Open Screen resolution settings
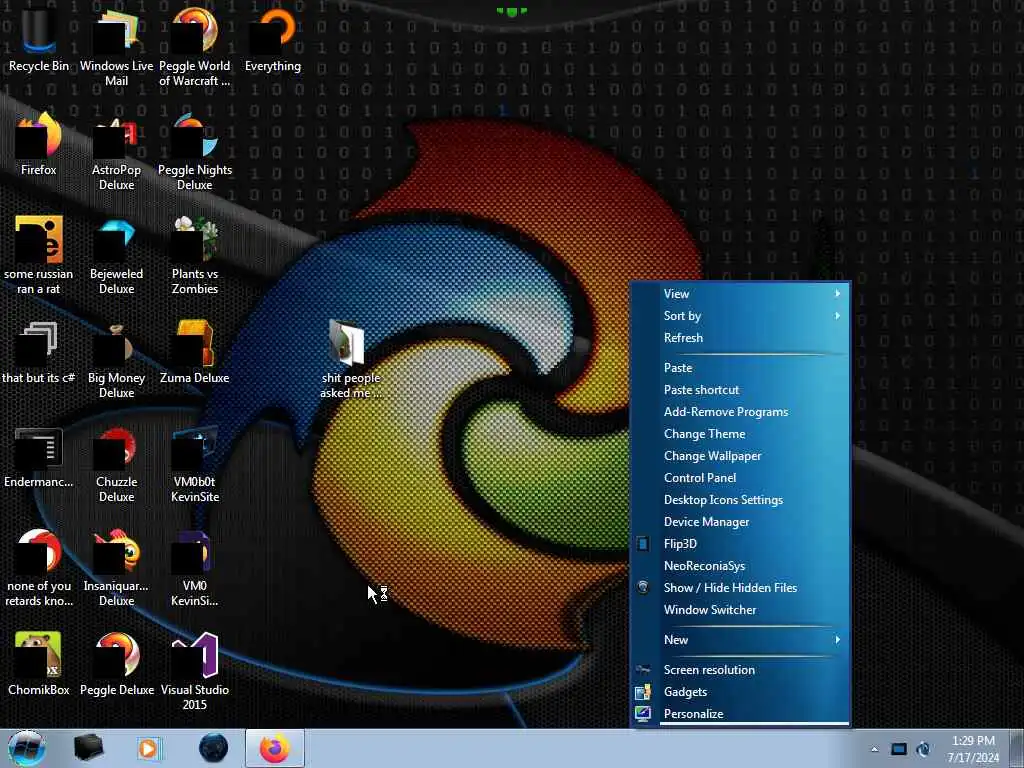This screenshot has height=768, width=1024. pyautogui.click(x=741, y=670)
